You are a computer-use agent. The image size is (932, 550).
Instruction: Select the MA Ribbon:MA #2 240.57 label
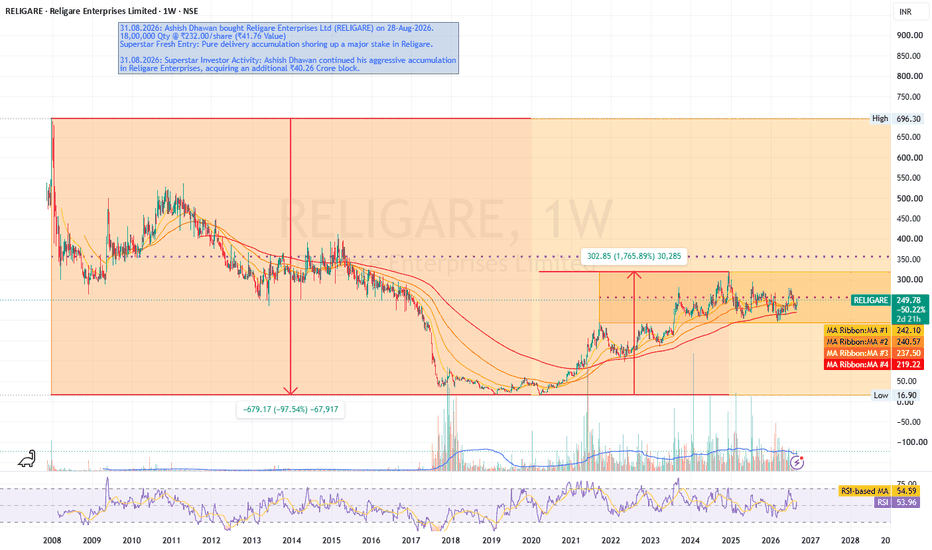pos(874,342)
